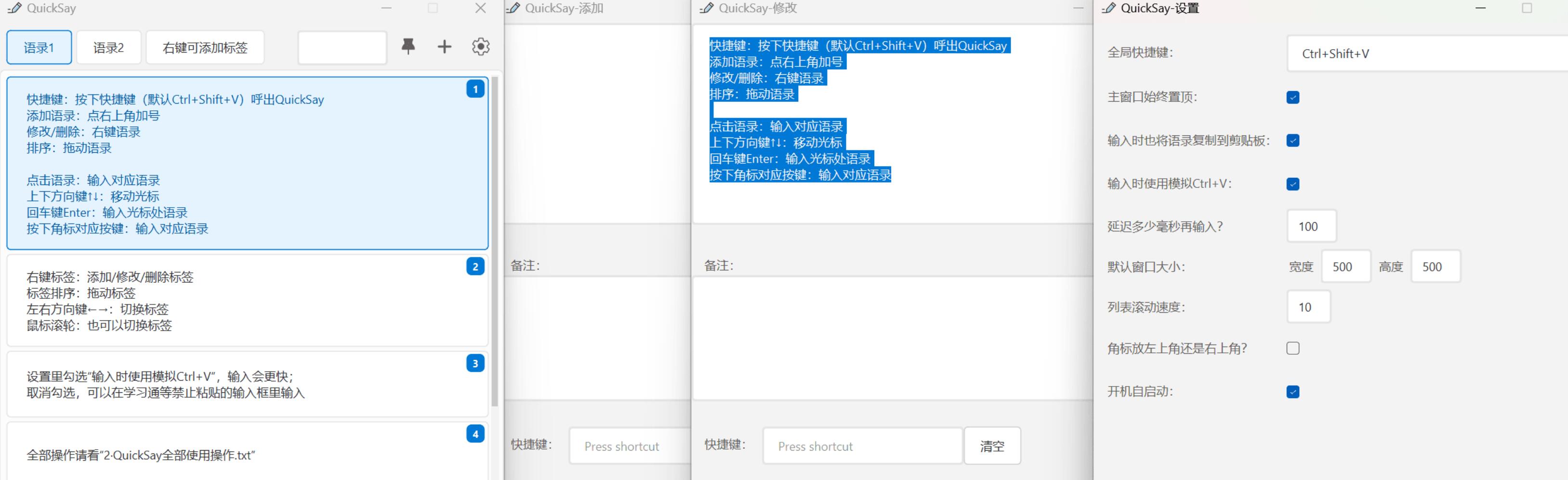This screenshot has width=1568, height=480.
Task: Toggle 开机自启动 checkbox
Action: pyautogui.click(x=1293, y=392)
